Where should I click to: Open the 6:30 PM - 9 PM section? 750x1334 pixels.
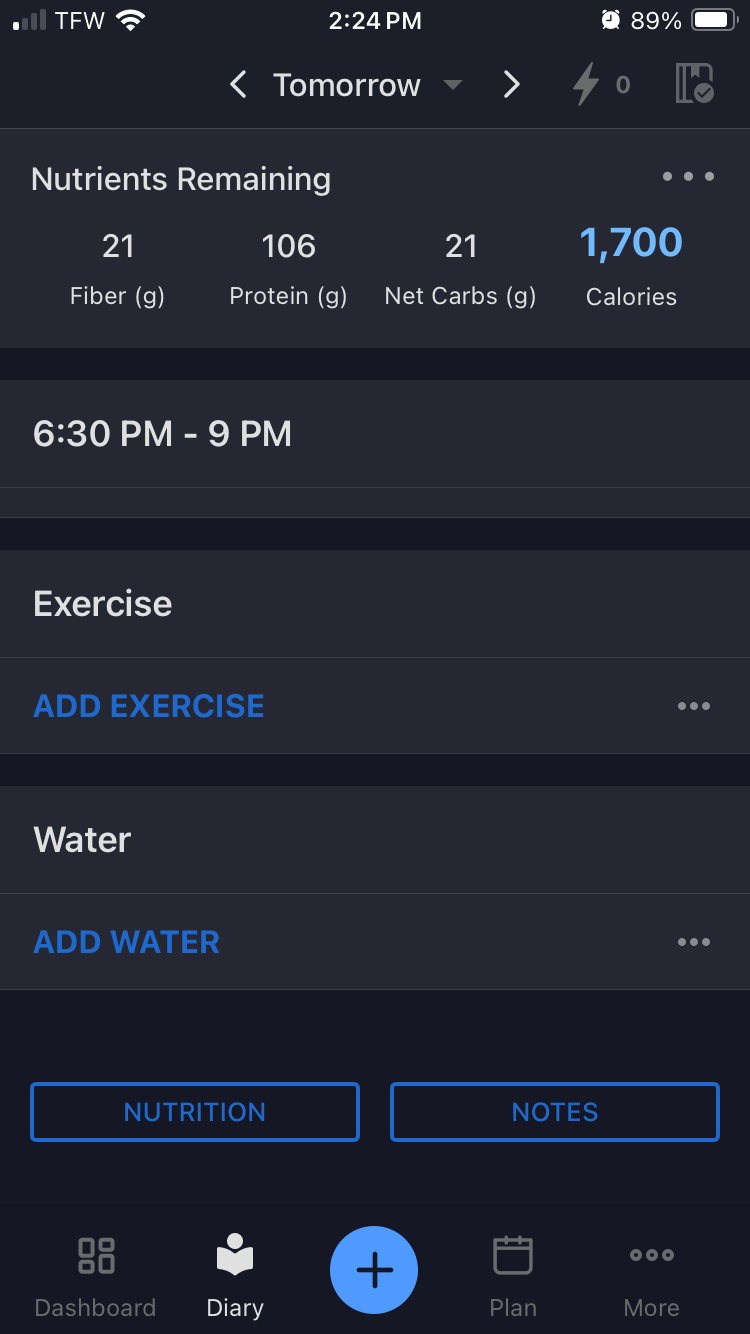tap(375, 434)
